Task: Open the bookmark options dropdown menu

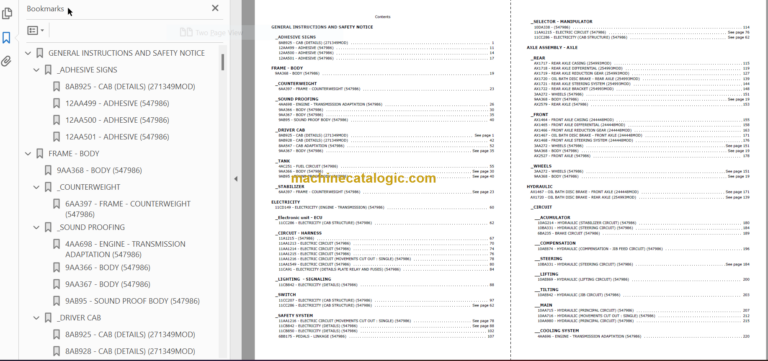Action: (35, 30)
